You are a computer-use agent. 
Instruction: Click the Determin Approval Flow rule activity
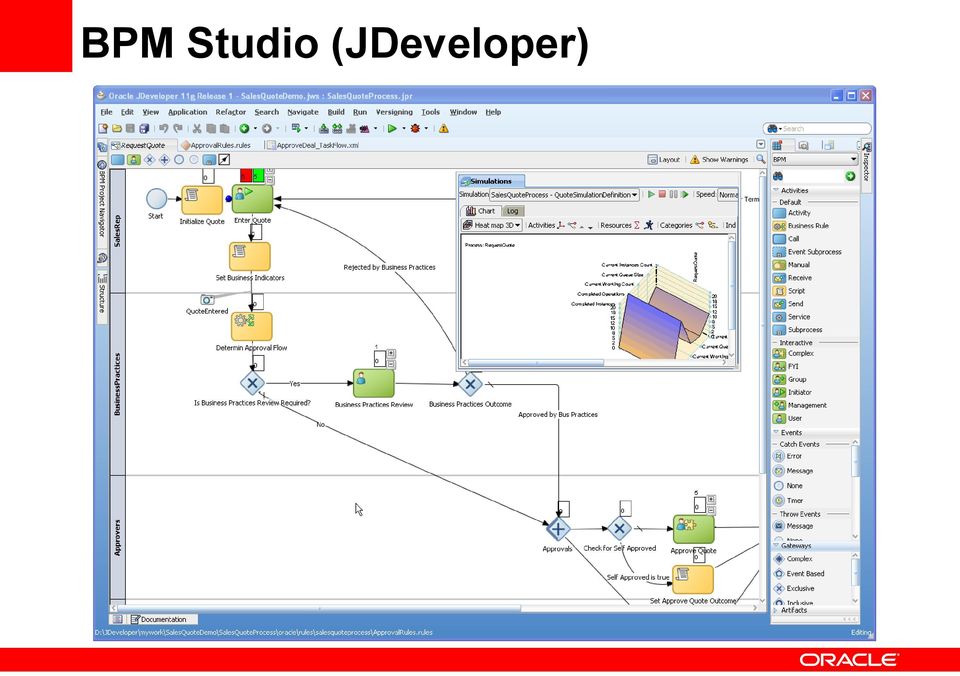[x=252, y=326]
